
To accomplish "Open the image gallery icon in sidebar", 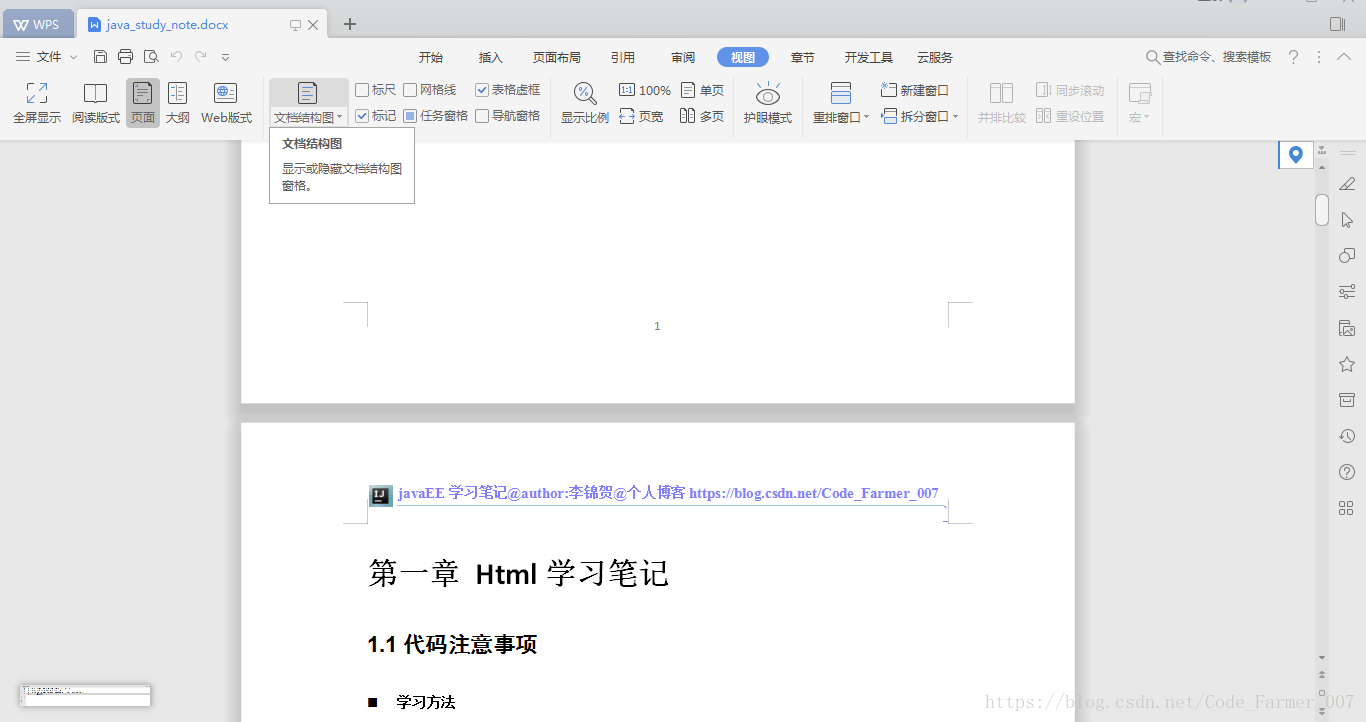I will 1347,328.
